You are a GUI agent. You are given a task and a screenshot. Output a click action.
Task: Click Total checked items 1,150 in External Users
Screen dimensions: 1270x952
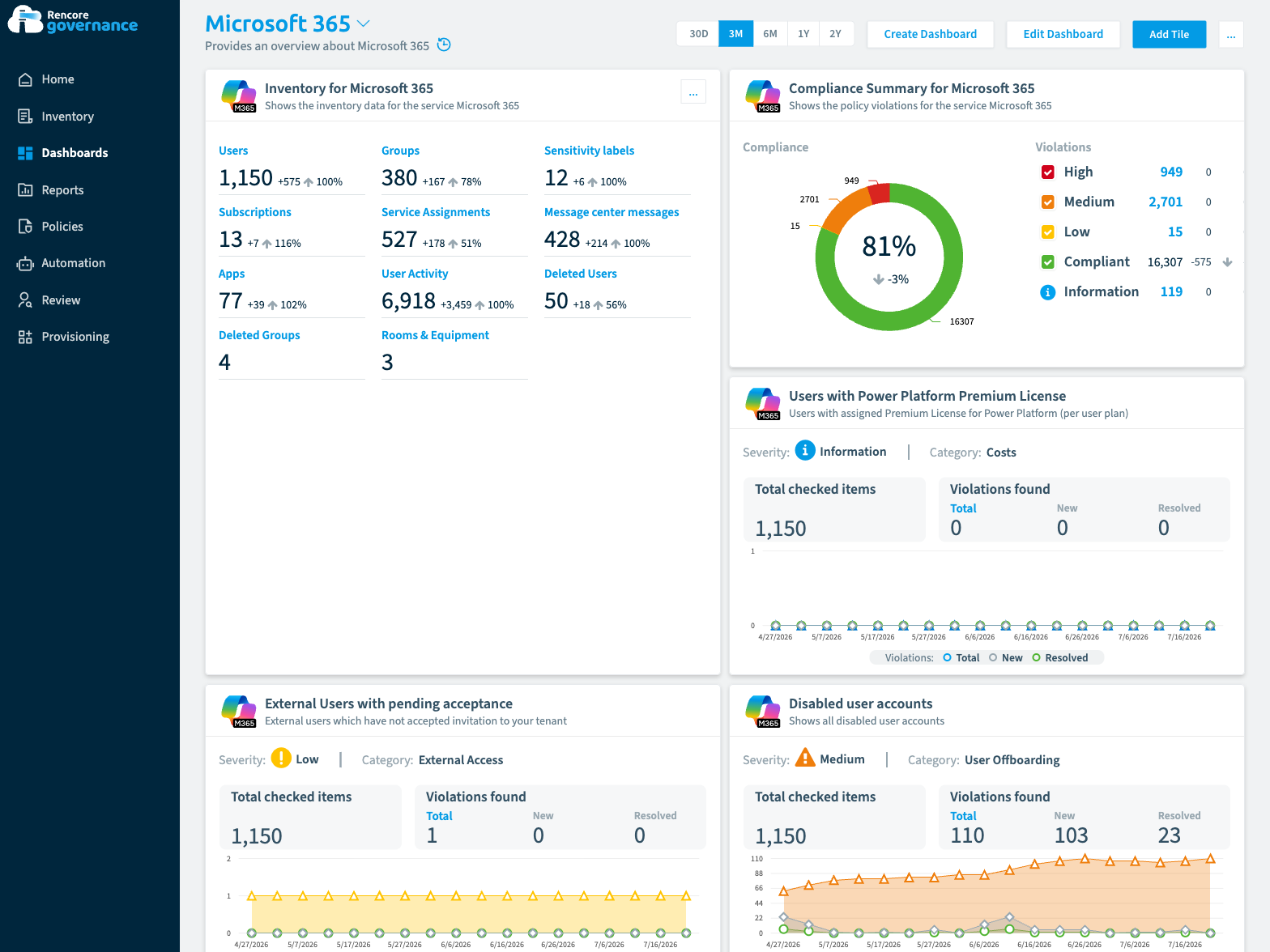[x=257, y=836]
